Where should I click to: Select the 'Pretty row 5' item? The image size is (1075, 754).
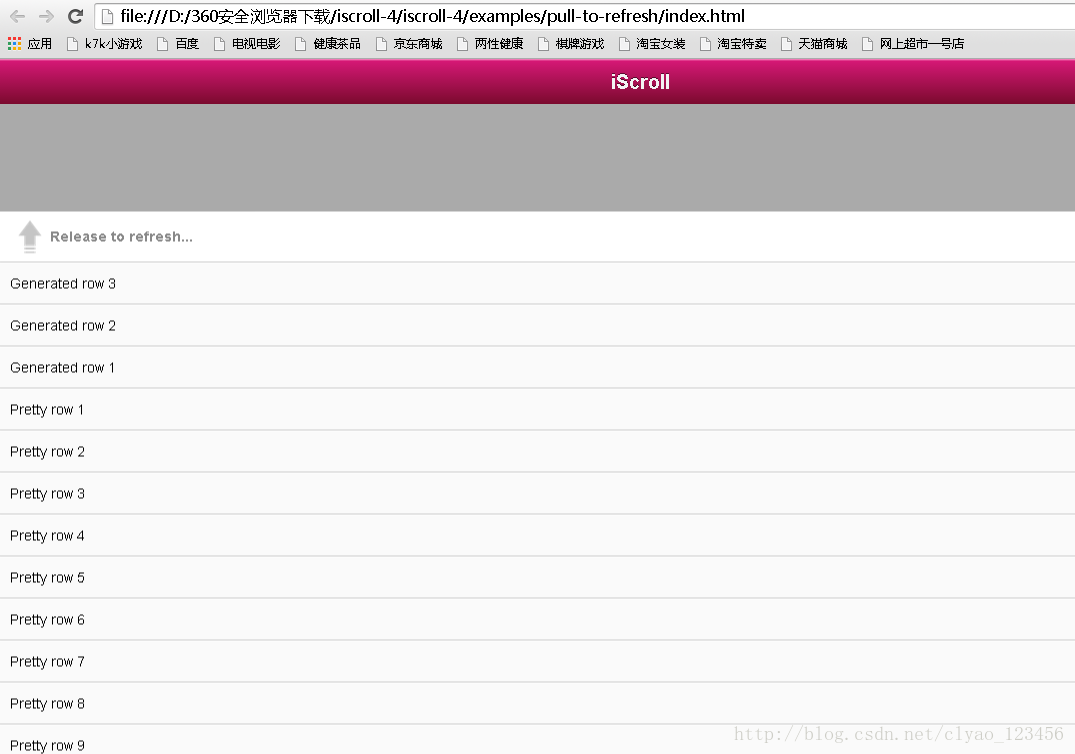(538, 577)
